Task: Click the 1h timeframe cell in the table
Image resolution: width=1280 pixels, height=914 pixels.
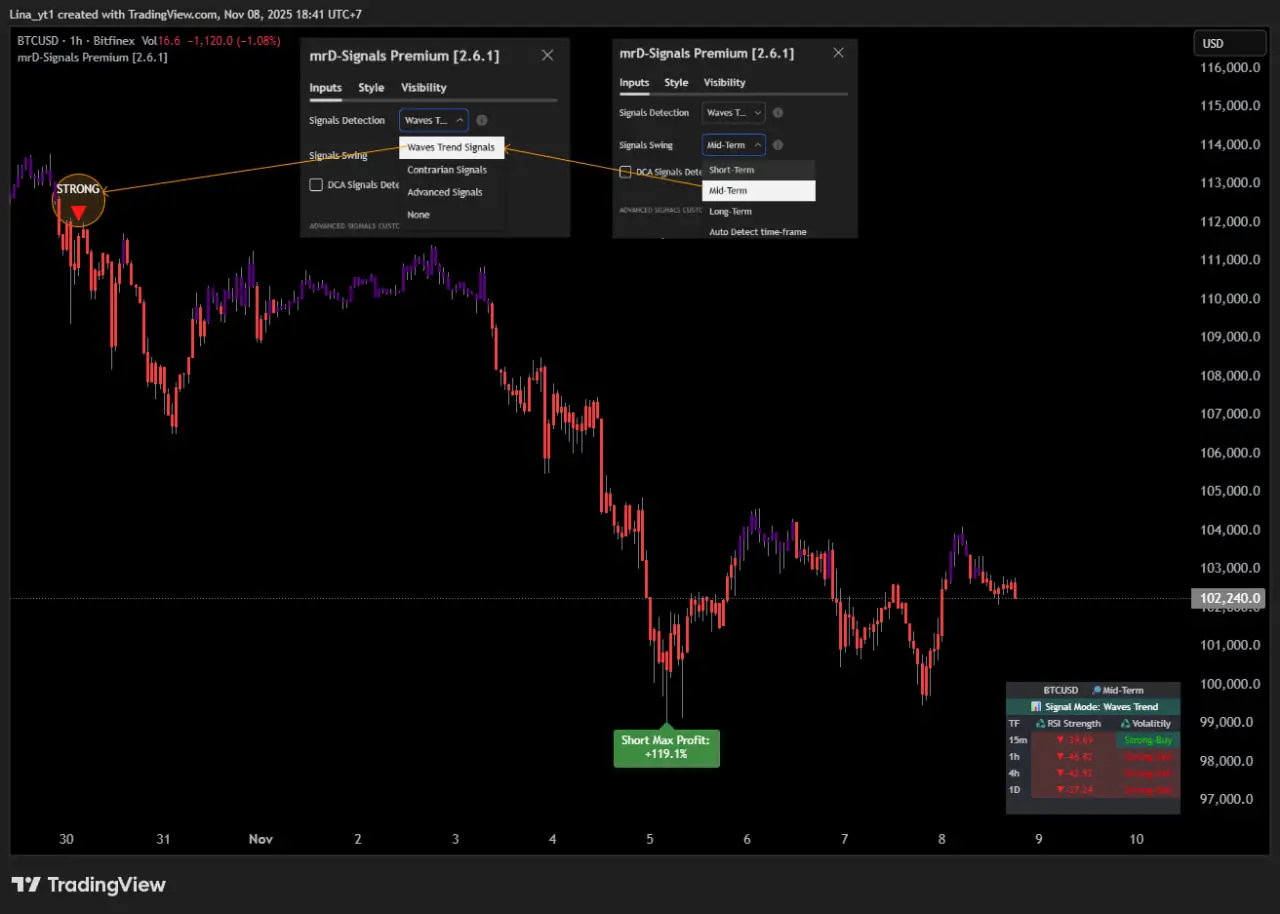Action: point(1015,757)
